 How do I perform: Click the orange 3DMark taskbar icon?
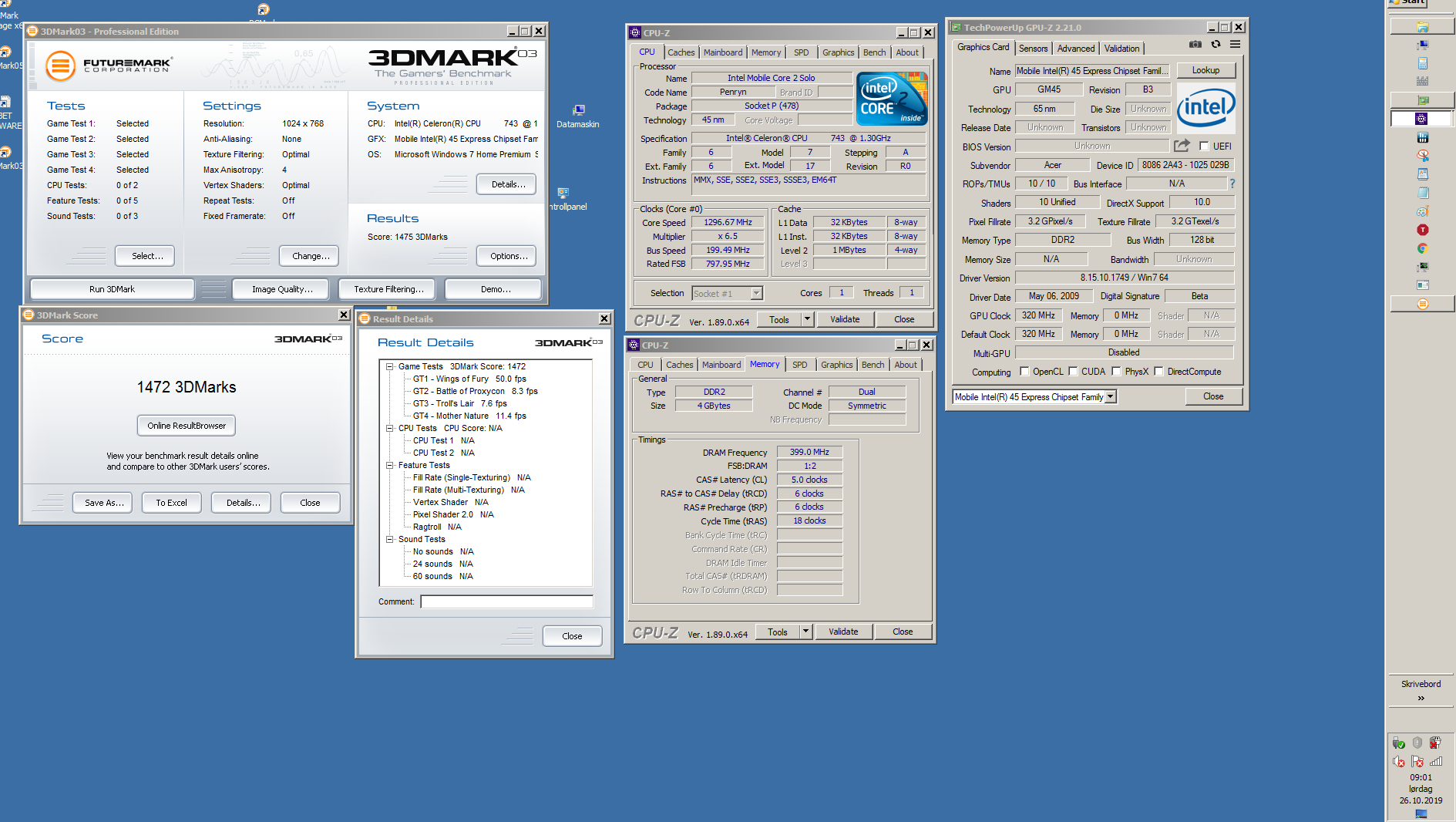tap(1422, 304)
